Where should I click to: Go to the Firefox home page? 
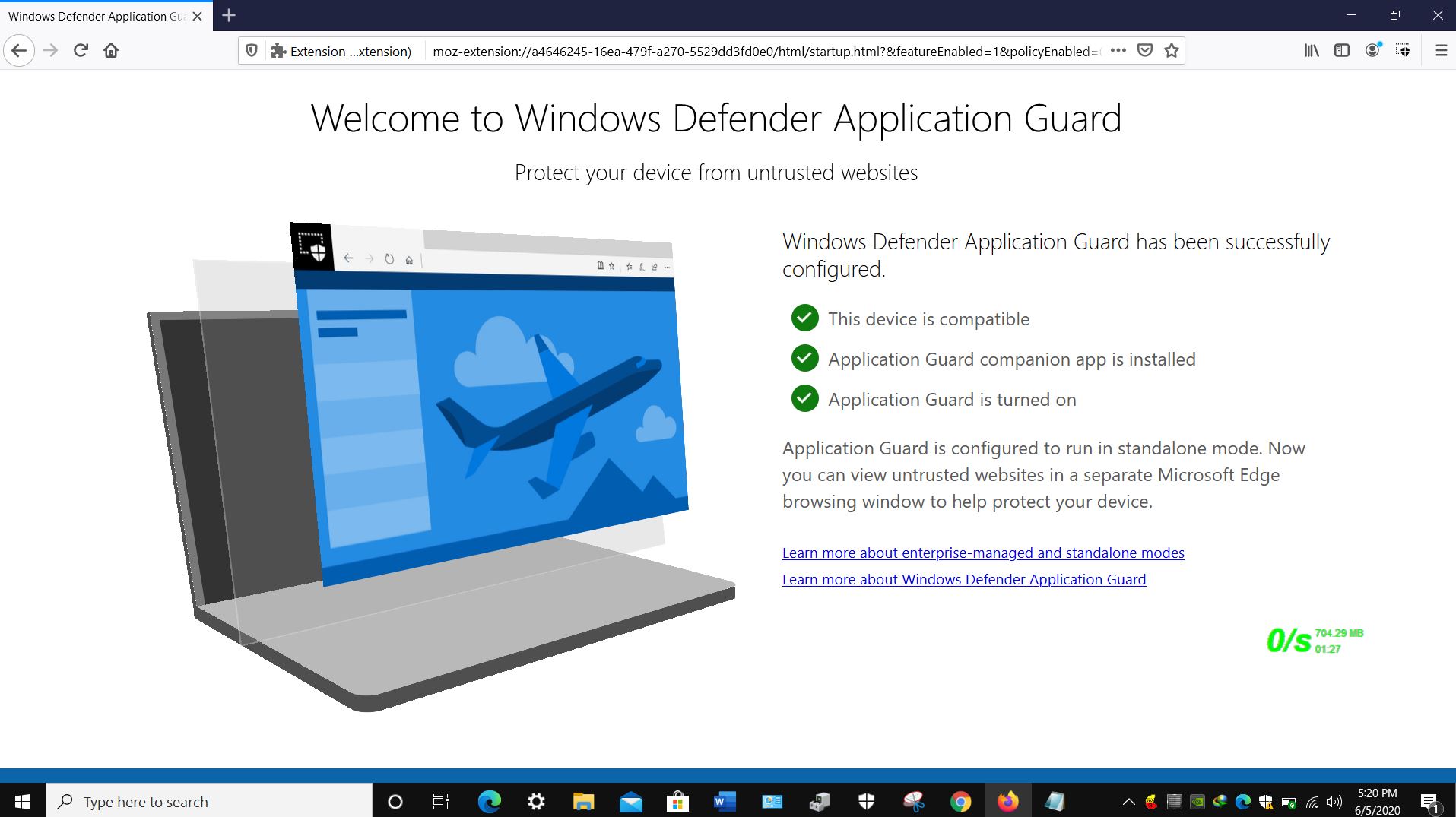click(111, 51)
